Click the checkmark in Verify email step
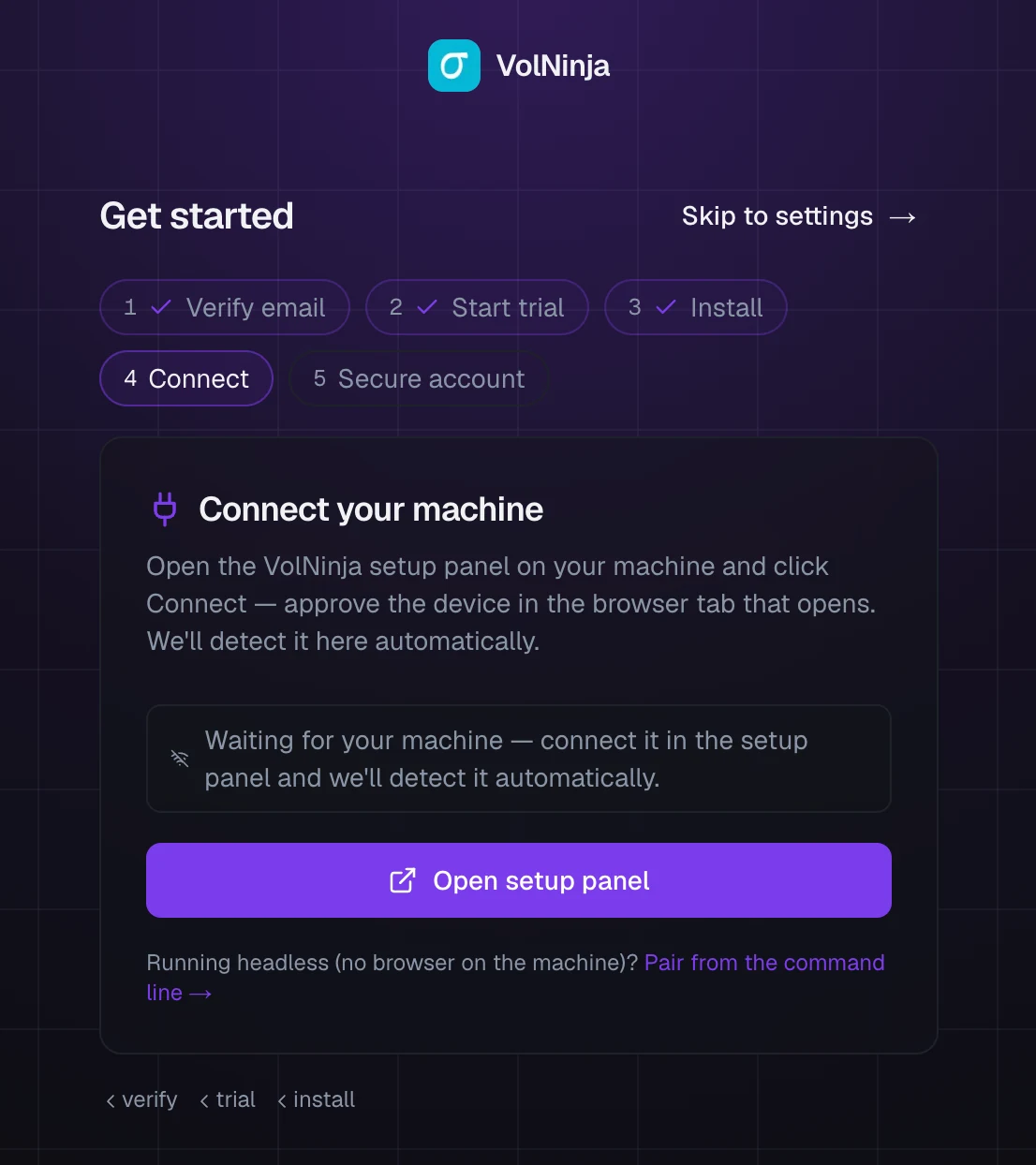 point(161,307)
